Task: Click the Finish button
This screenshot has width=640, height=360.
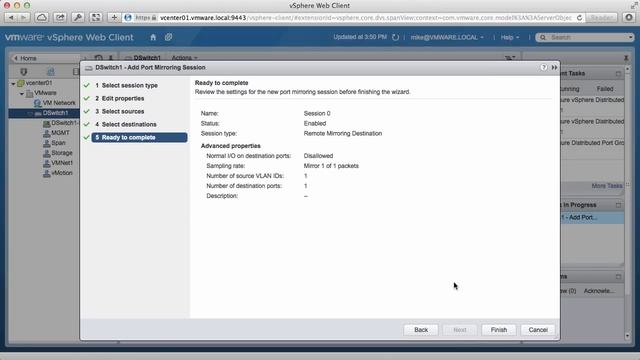Action: (498, 330)
